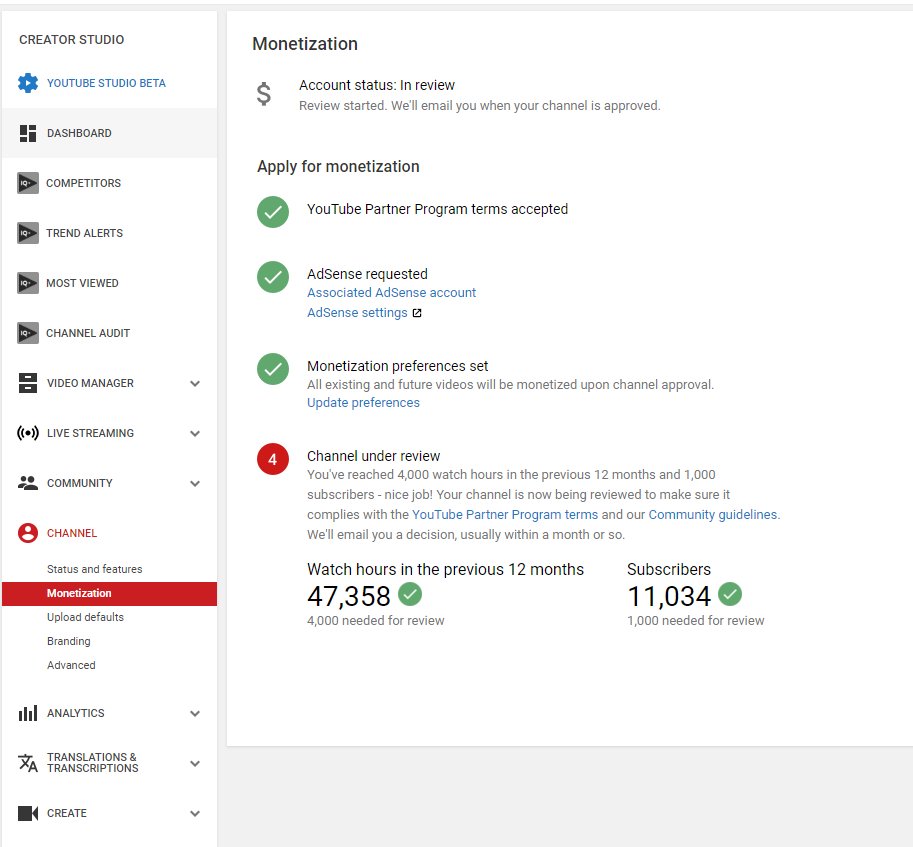Open YouTube Partner Program terms link
Screen dimensions: 913x847
click(505, 515)
